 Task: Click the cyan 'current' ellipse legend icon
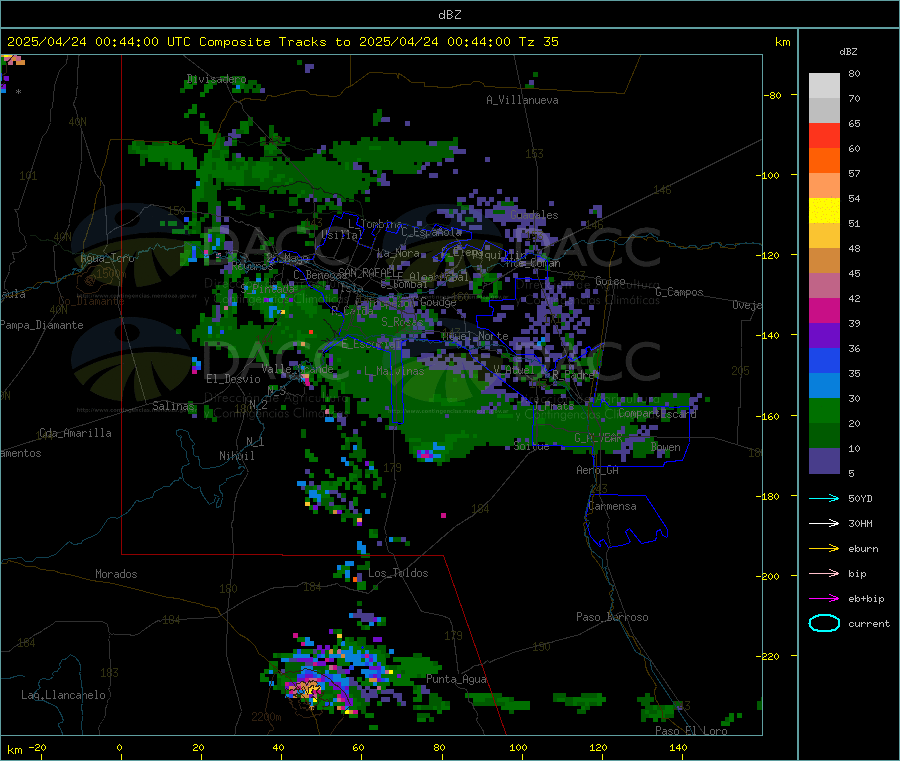(x=824, y=623)
